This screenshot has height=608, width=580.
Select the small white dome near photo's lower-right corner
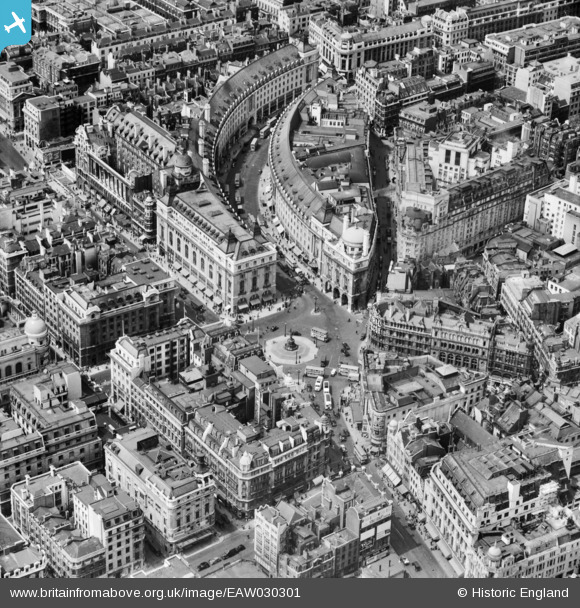coord(494,552)
